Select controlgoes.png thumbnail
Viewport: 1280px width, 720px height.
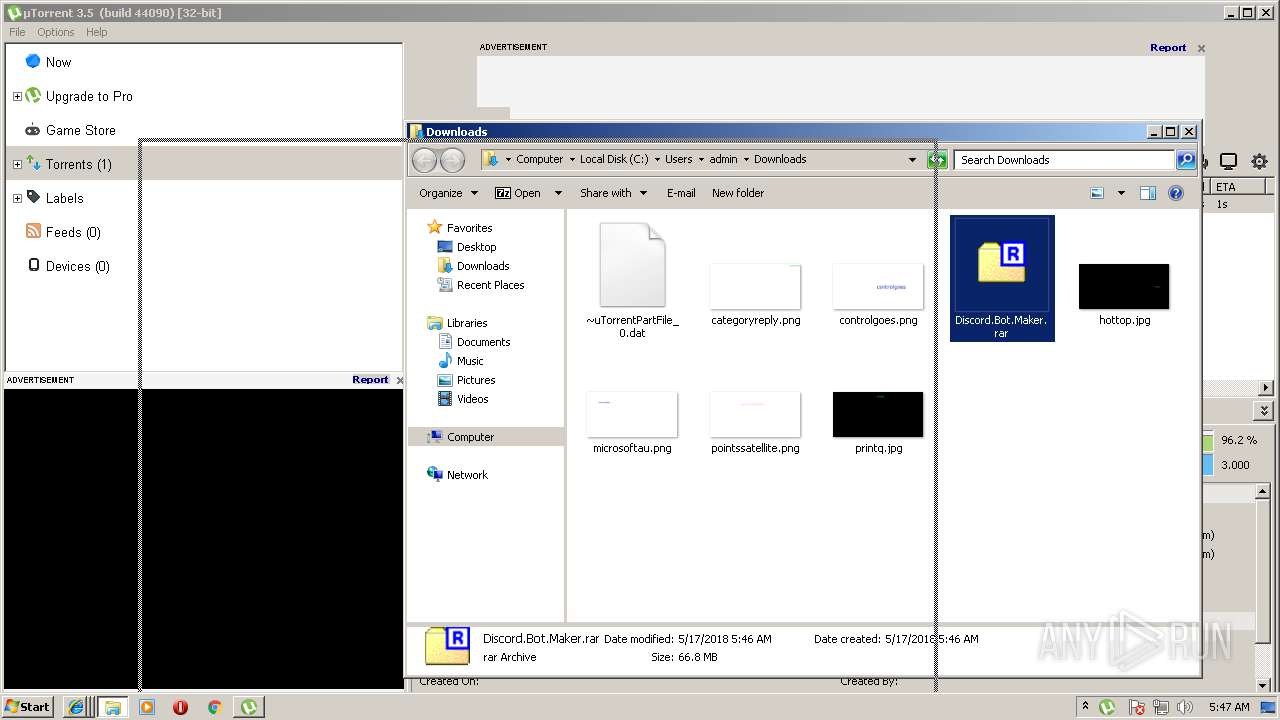click(x=878, y=294)
